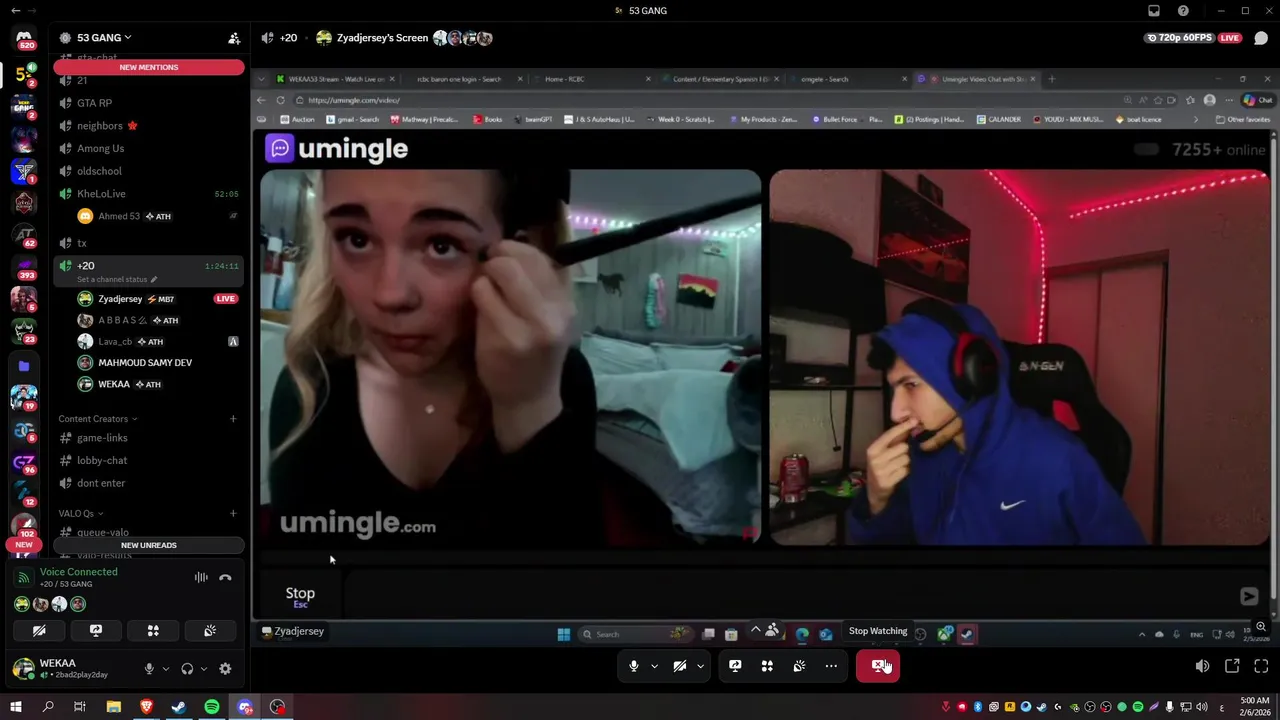Toggle 720p 60FPS stream quality badge
The width and height of the screenshot is (1280, 720).
[x=1181, y=38]
